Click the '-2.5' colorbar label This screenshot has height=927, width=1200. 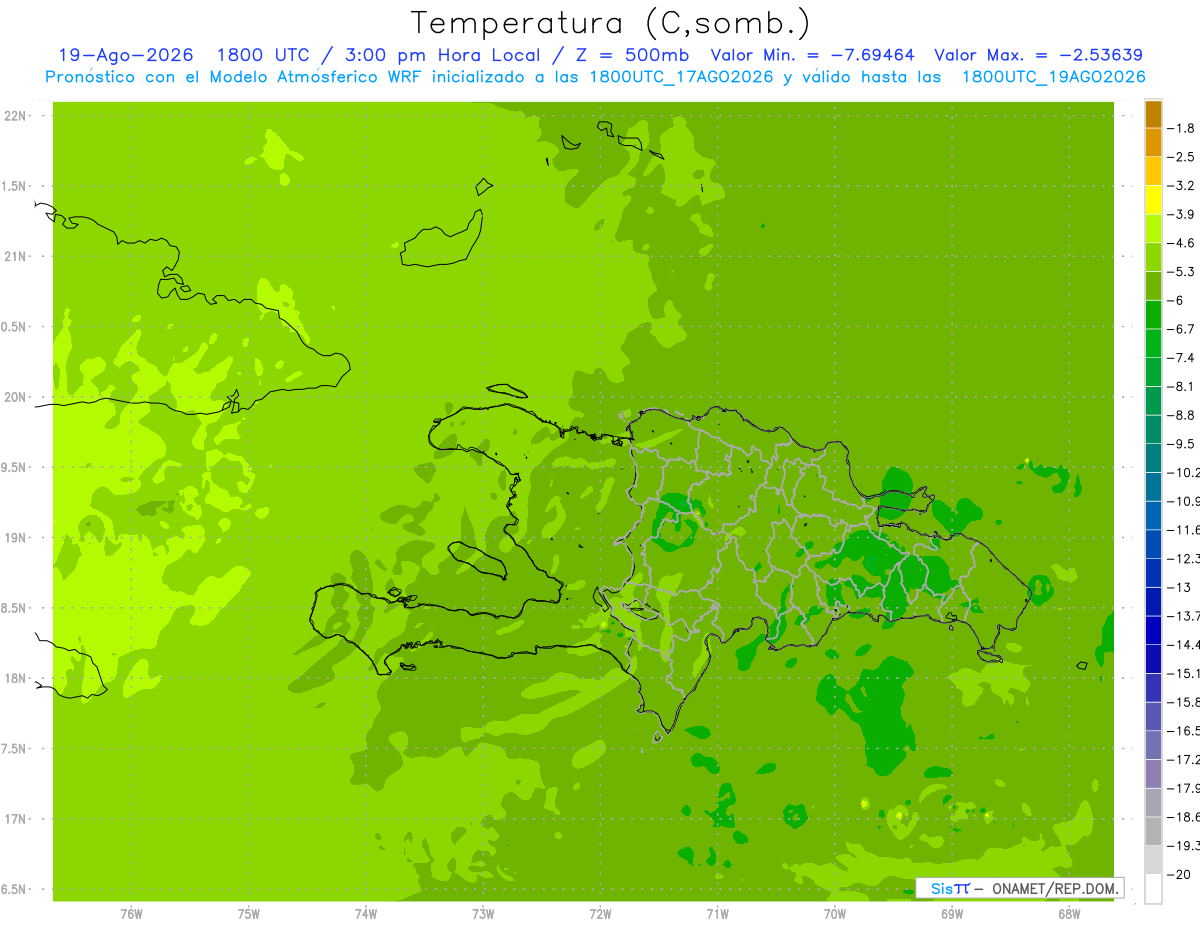click(1181, 157)
